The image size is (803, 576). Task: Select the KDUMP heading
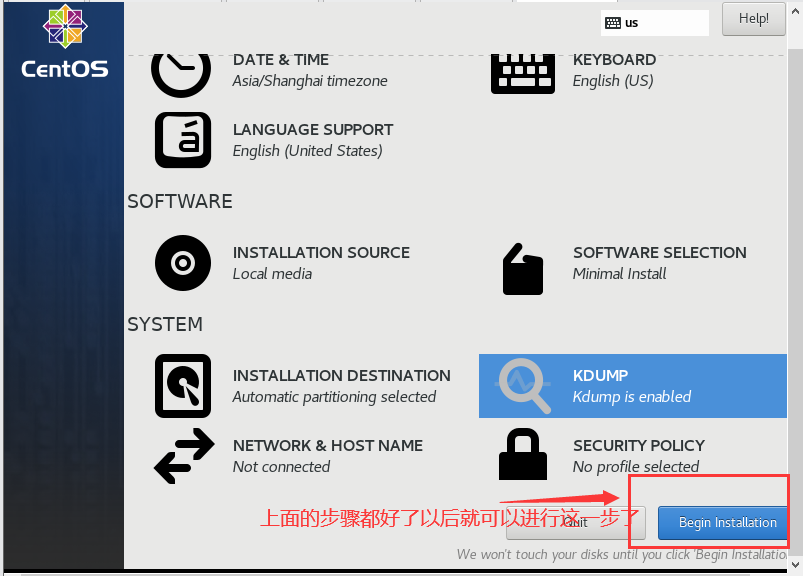600,375
